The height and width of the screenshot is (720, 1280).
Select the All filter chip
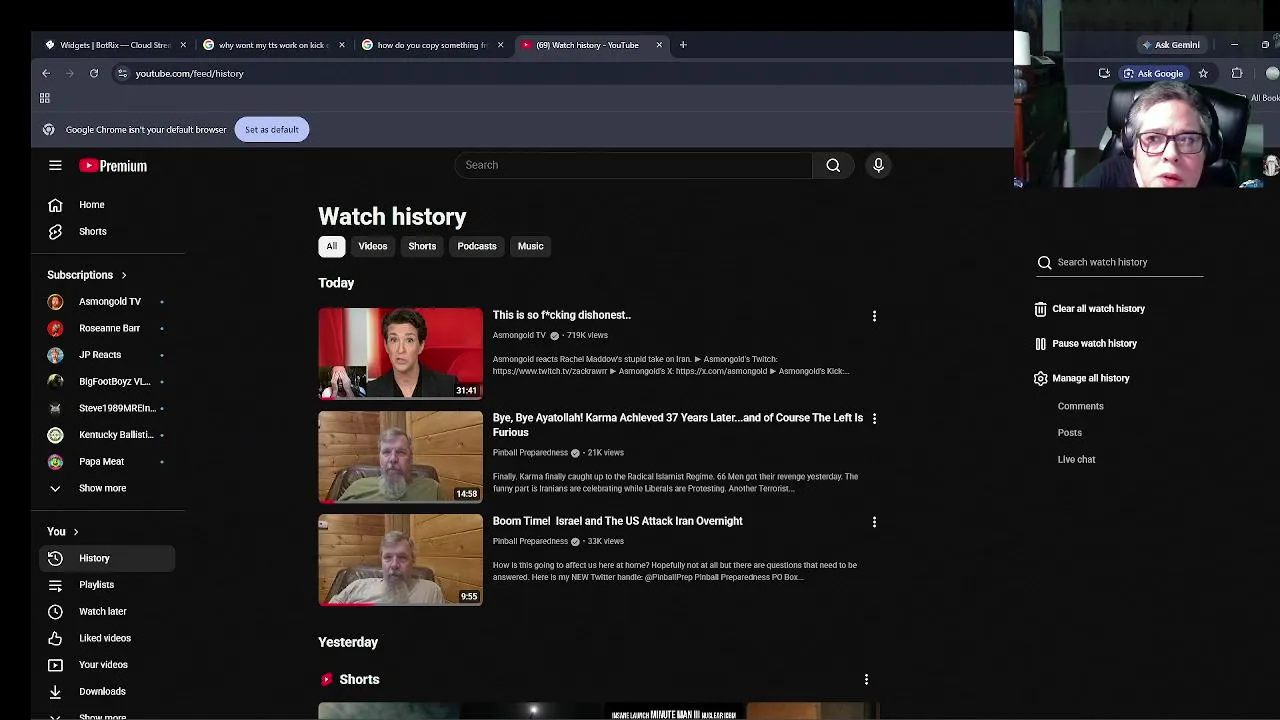[x=331, y=246]
